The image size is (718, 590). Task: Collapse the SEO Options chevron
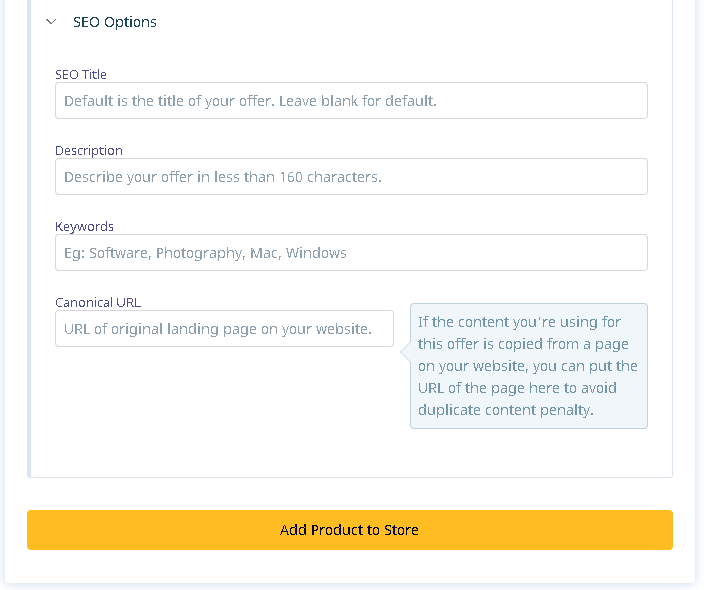[x=51, y=22]
